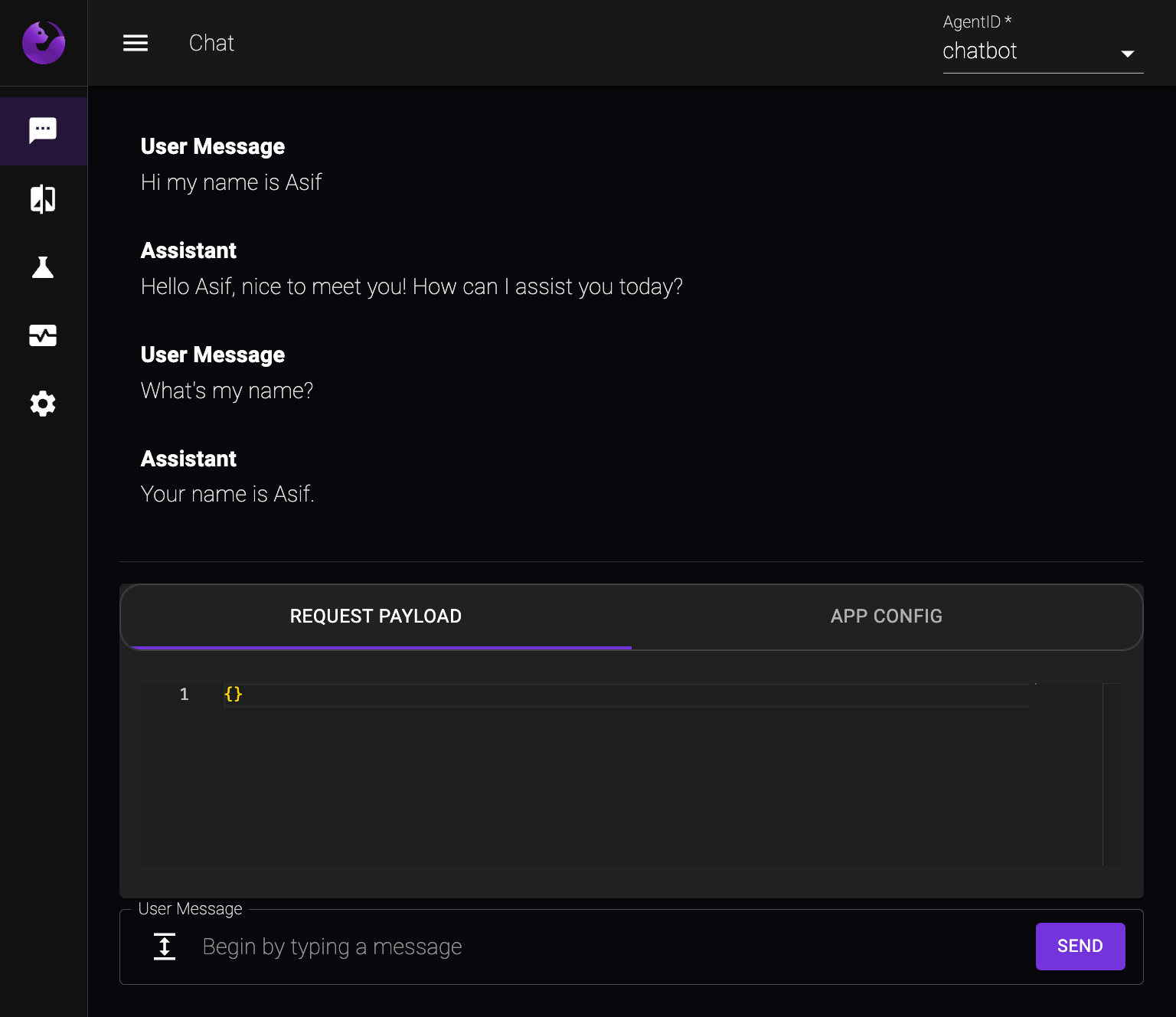Click the Send button

(1080, 947)
